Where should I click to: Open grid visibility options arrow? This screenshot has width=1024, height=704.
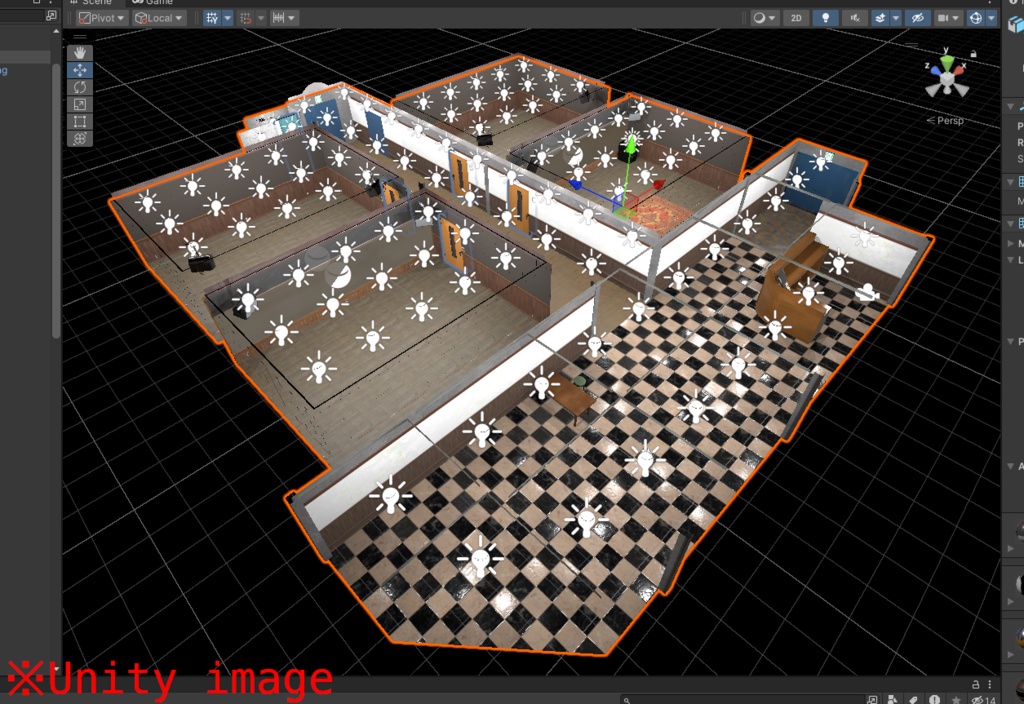pos(228,18)
